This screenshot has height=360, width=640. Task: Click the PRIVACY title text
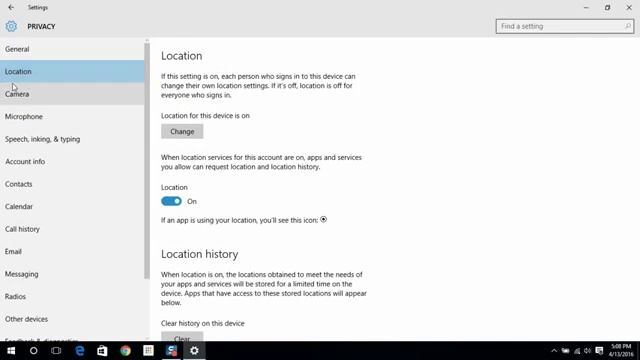click(x=41, y=27)
